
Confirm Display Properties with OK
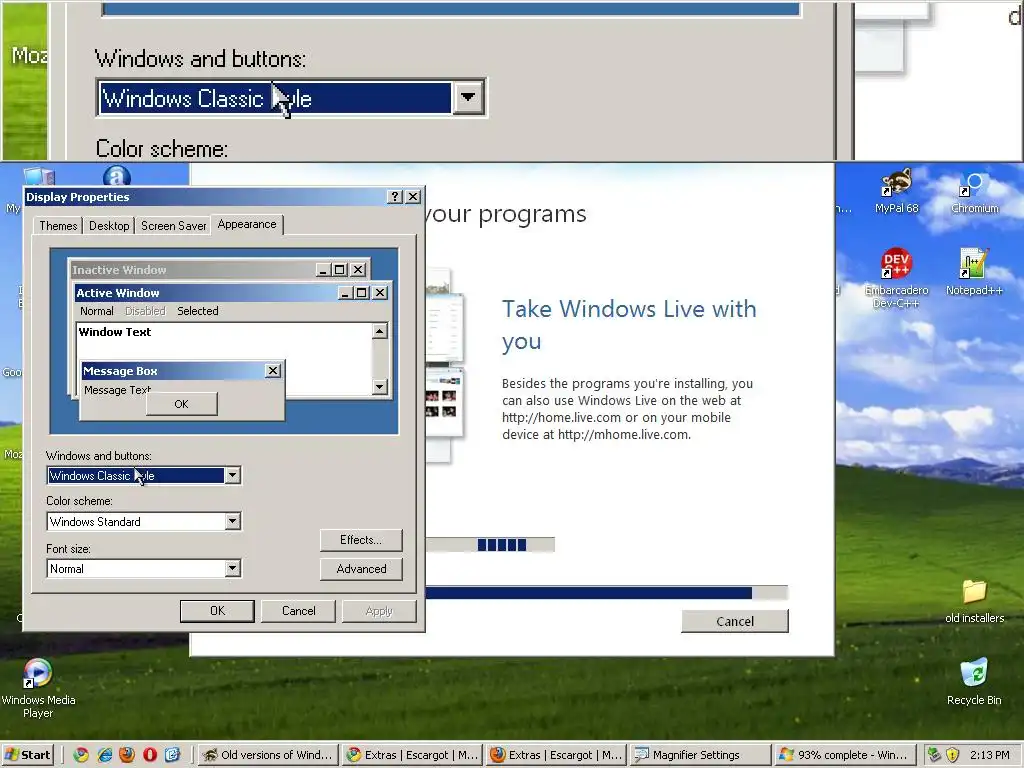point(217,611)
